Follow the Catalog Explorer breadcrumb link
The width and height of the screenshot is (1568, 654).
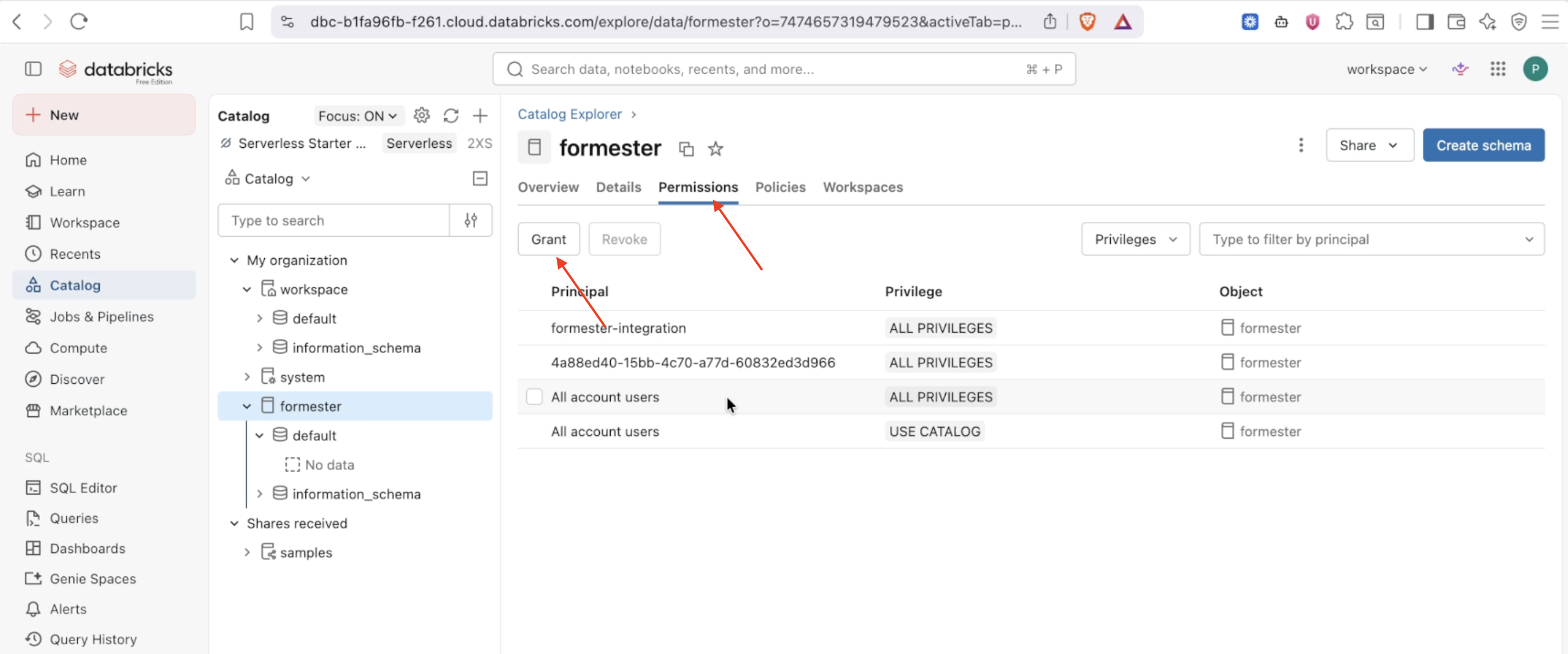(x=569, y=114)
